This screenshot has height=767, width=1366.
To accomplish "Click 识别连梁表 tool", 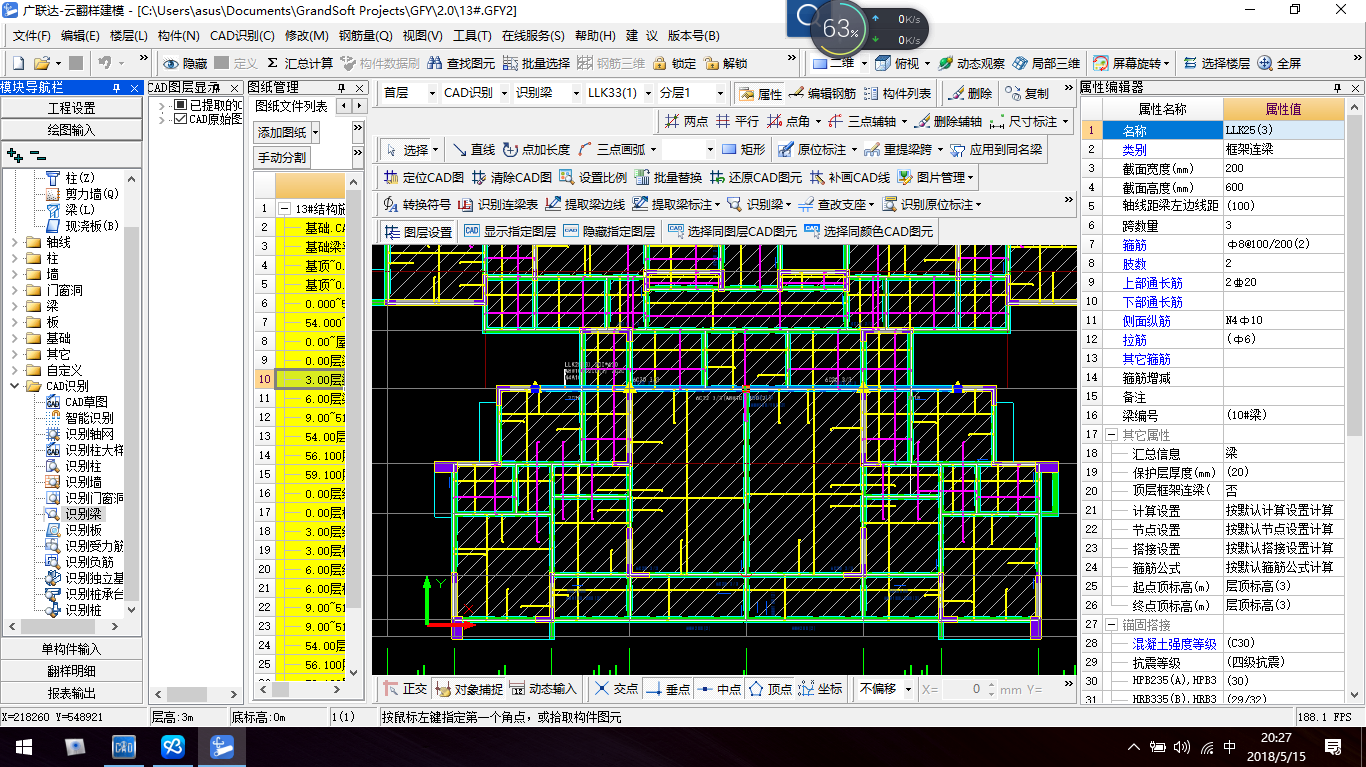I will [x=498, y=205].
